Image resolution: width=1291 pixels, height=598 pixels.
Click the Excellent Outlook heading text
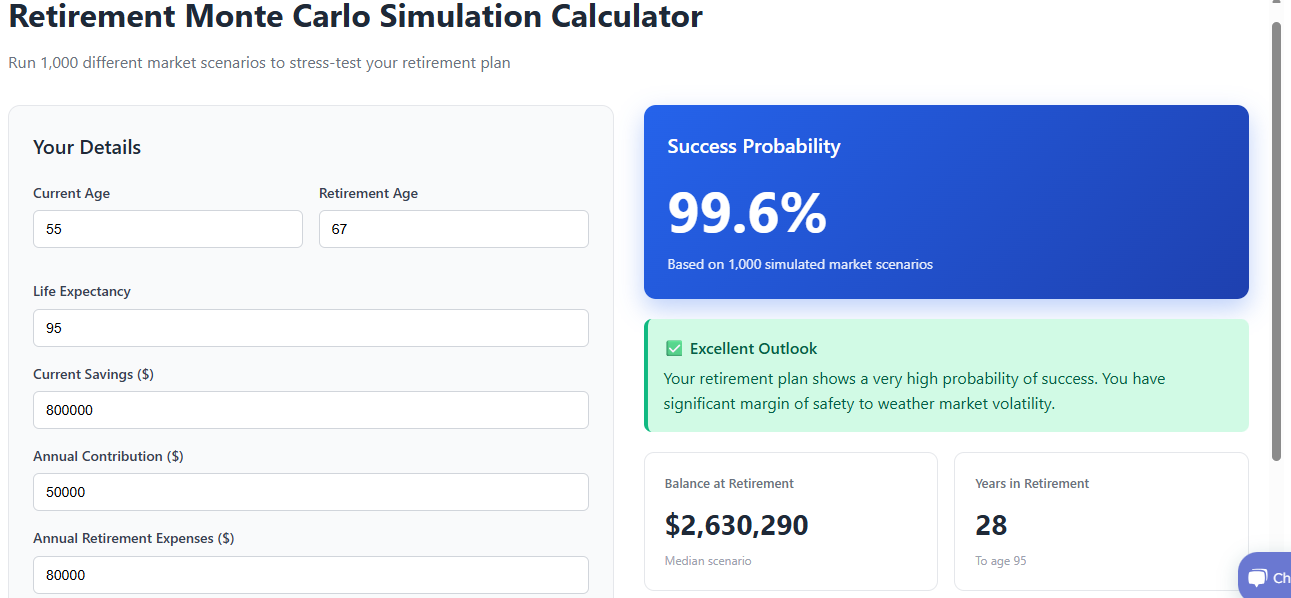pyautogui.click(x=753, y=349)
